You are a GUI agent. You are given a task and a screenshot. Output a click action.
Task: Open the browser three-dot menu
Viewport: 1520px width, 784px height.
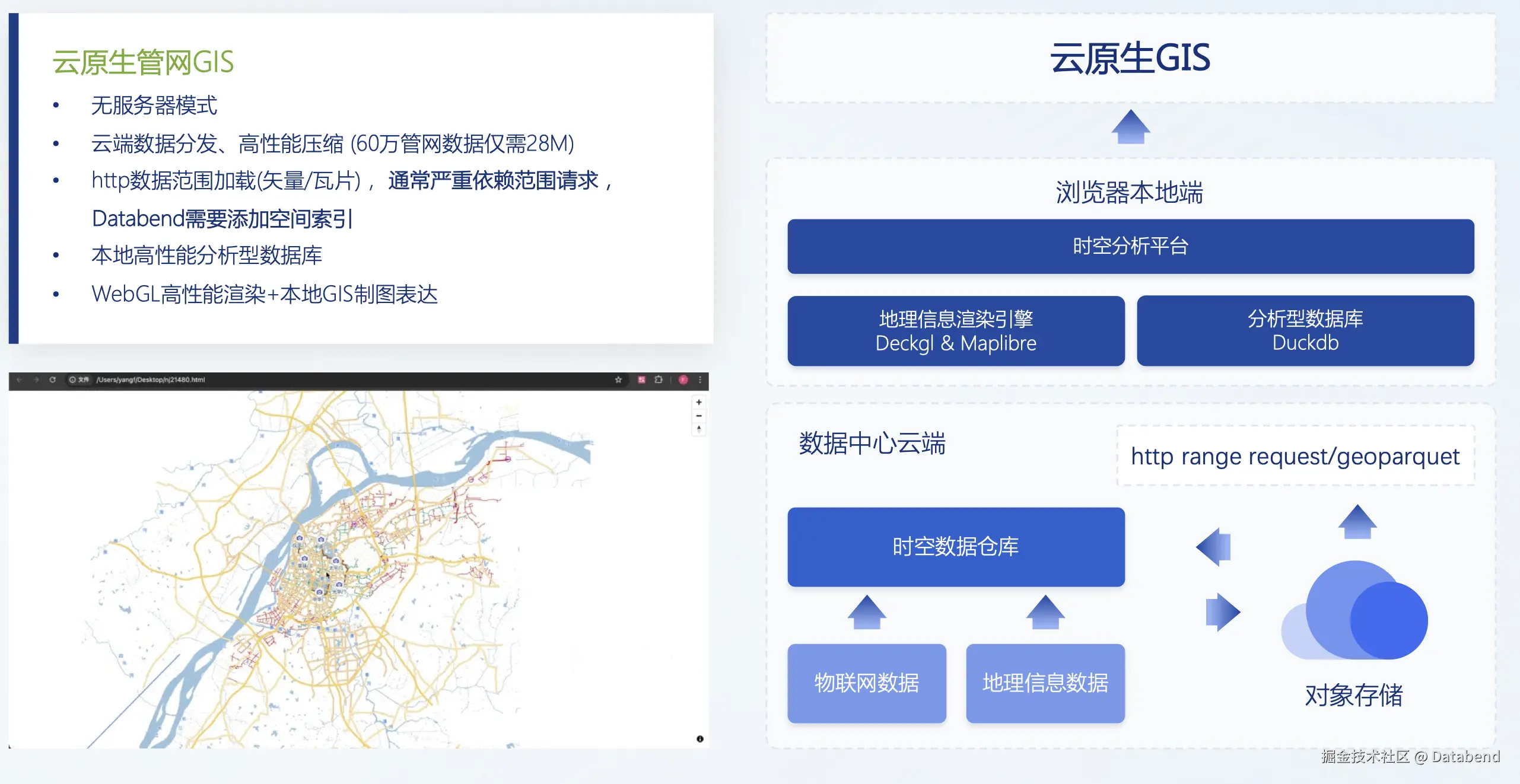click(x=700, y=380)
